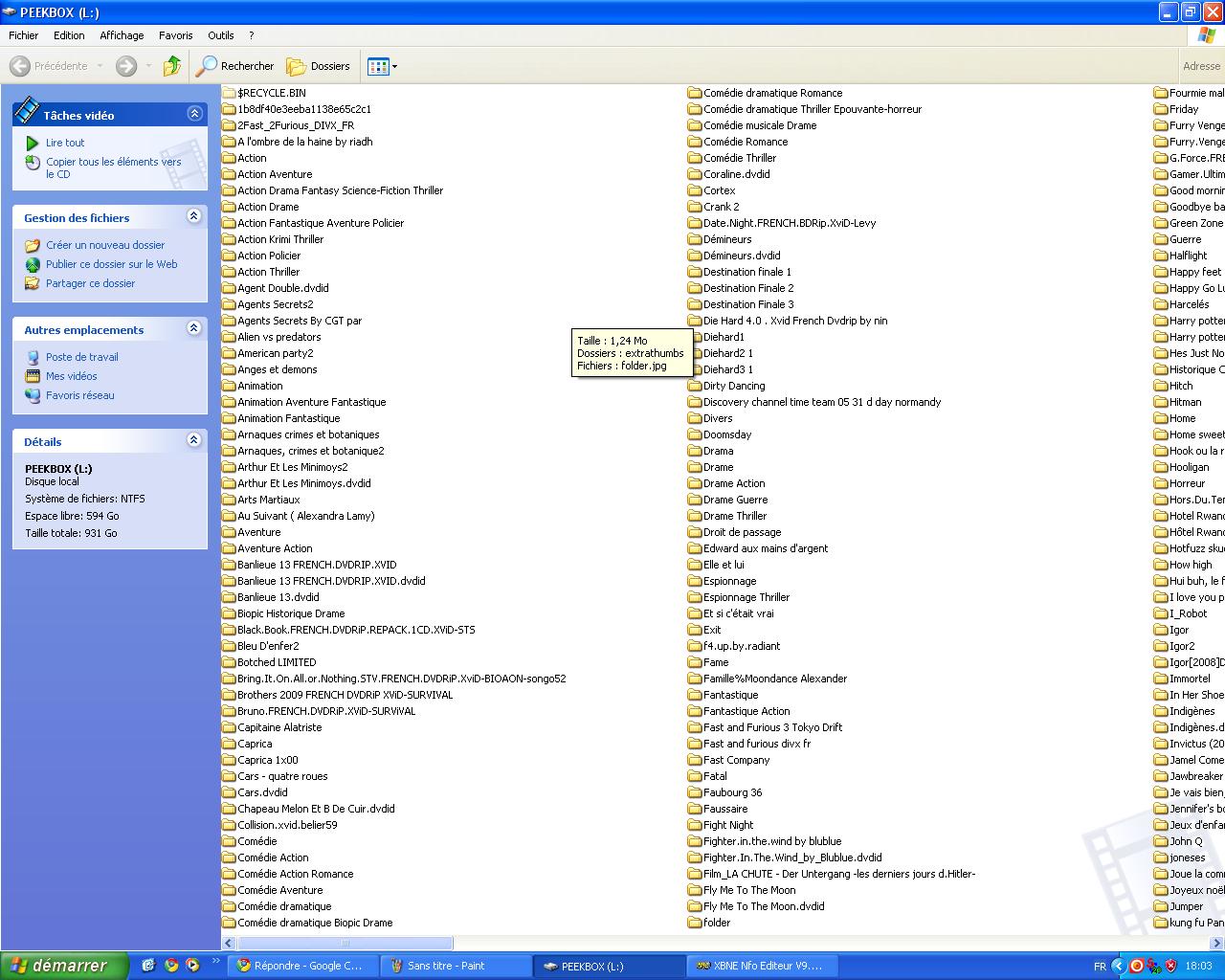Select the Dirty Dancing folder icon
The width and height of the screenshot is (1225, 980).
click(x=695, y=386)
